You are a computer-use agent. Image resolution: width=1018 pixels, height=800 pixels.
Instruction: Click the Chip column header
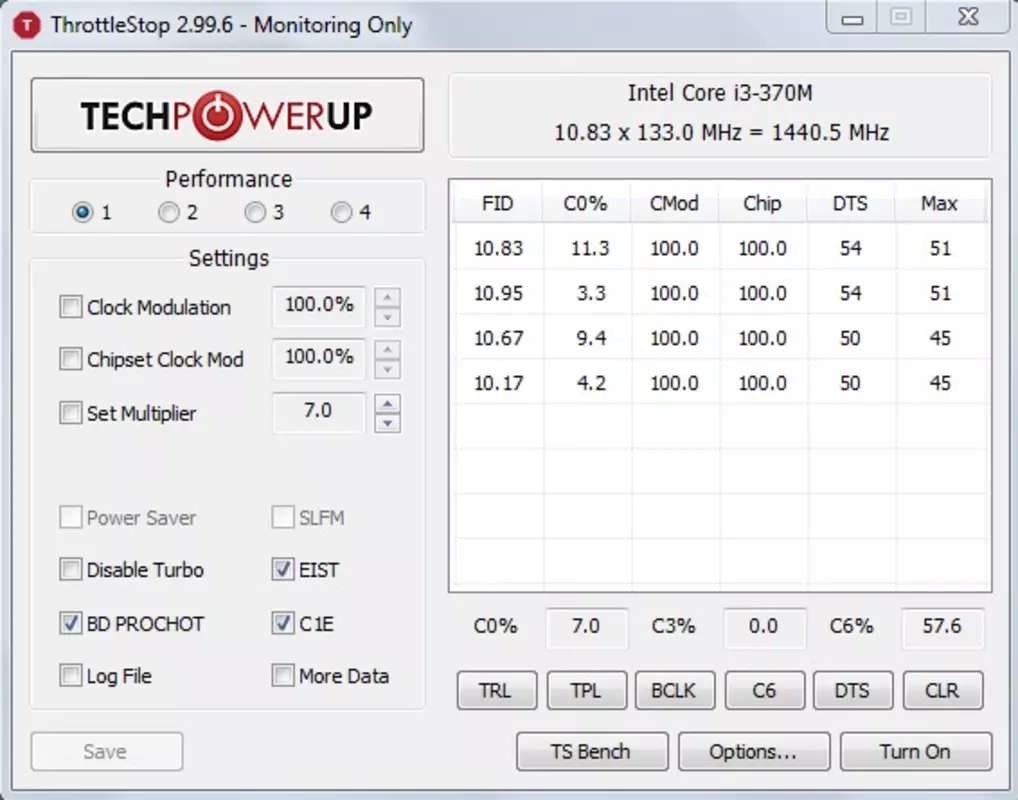762,203
